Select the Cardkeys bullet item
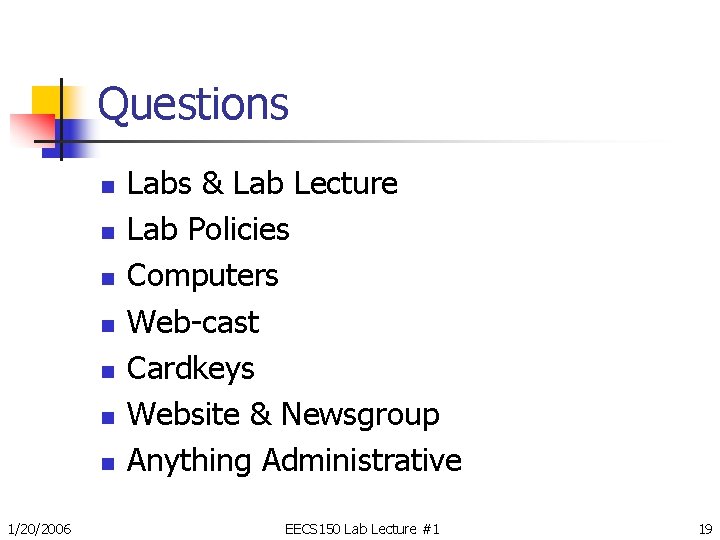Screen dimensions: 720x540 [x=190, y=369]
